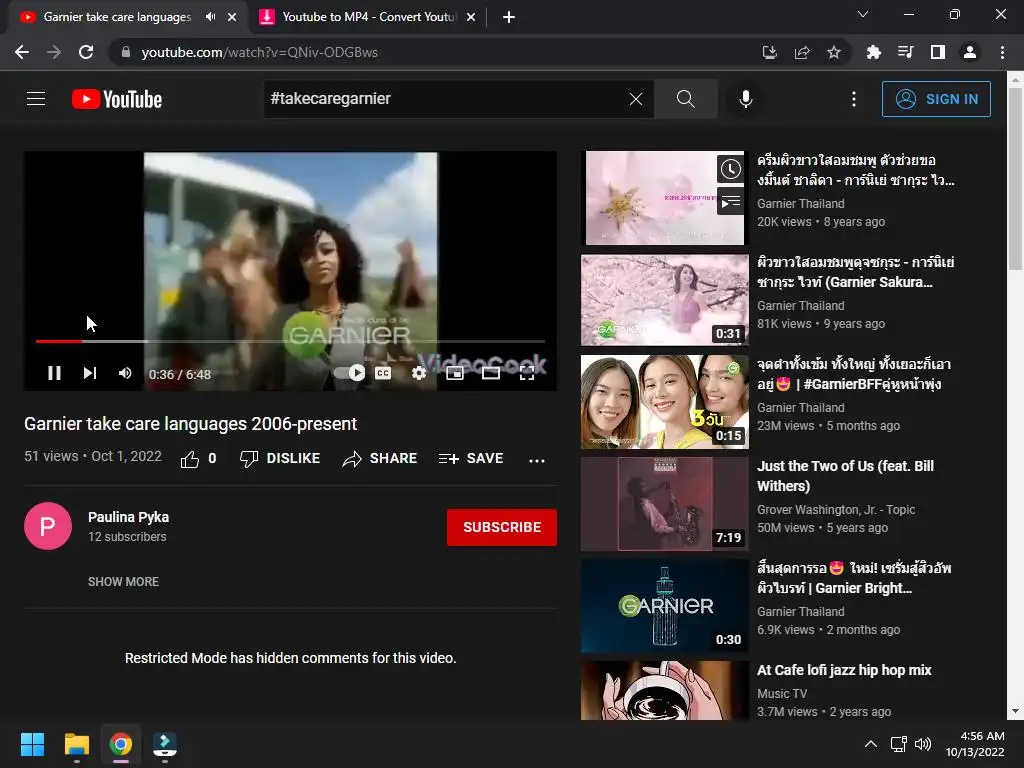Seek on the video progress bar
The image size is (1024, 768).
pos(290,341)
